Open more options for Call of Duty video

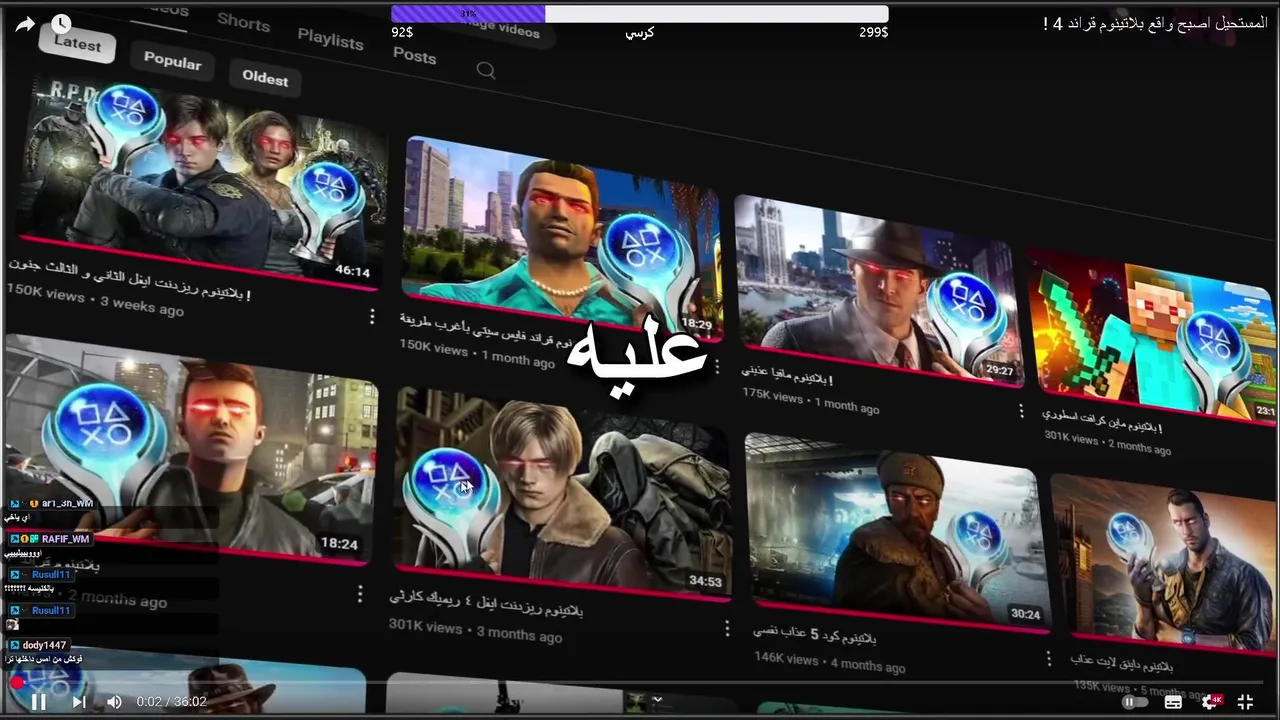coord(1049,659)
